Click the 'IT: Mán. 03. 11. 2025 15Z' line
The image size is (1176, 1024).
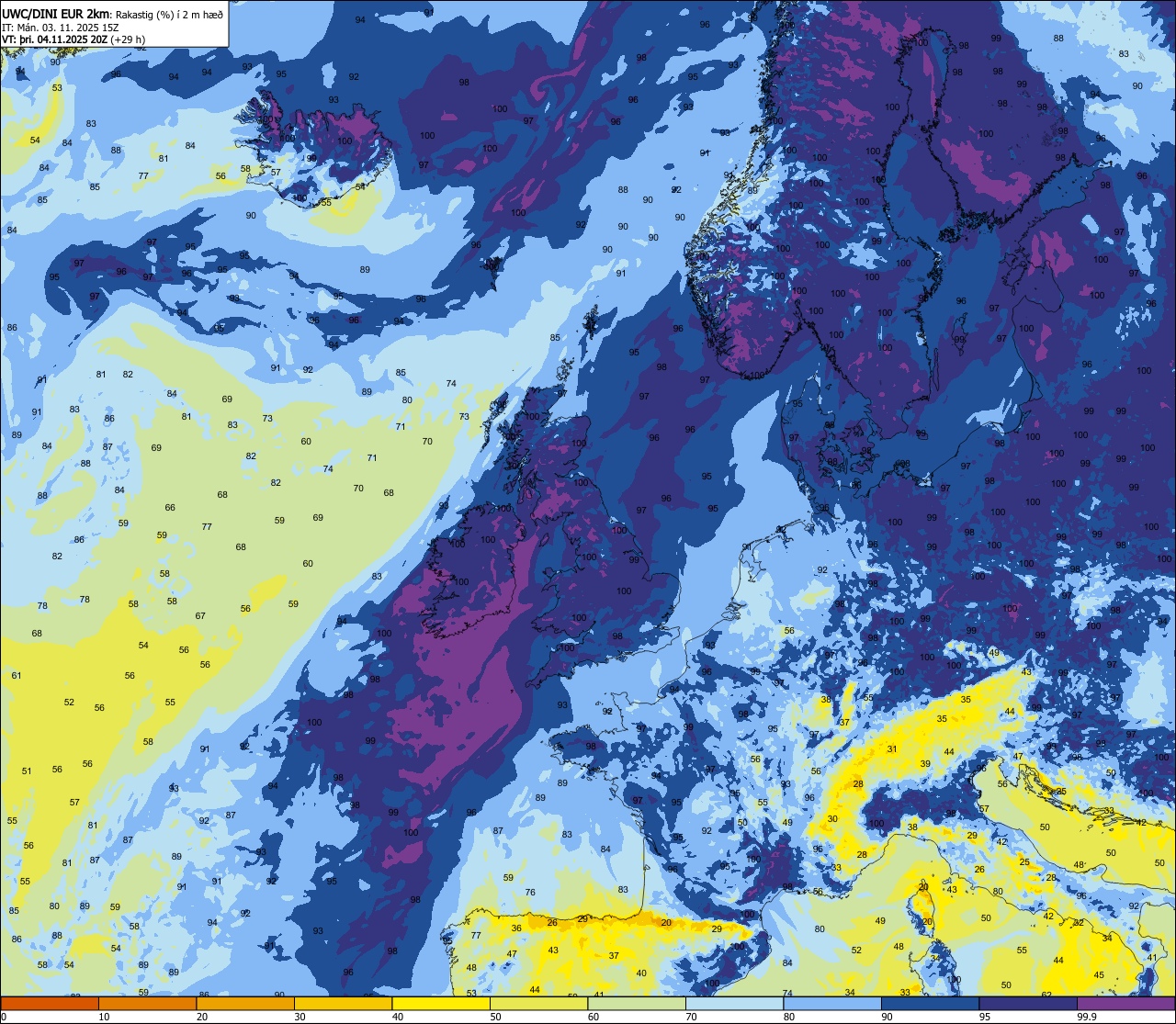pyautogui.click(x=60, y=28)
